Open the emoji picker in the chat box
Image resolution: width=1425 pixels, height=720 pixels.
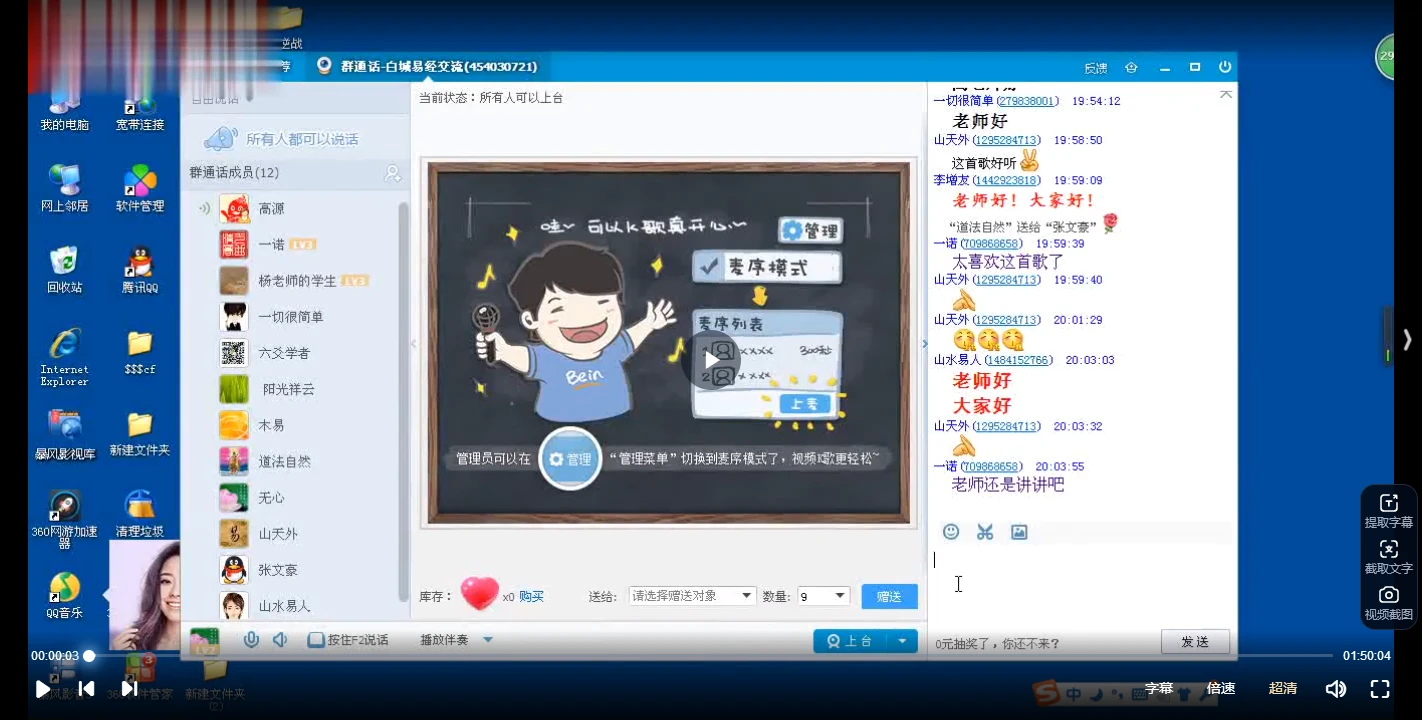click(951, 532)
